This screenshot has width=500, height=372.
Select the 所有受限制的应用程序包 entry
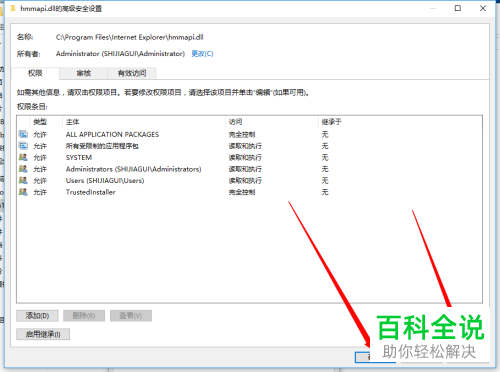(249, 146)
